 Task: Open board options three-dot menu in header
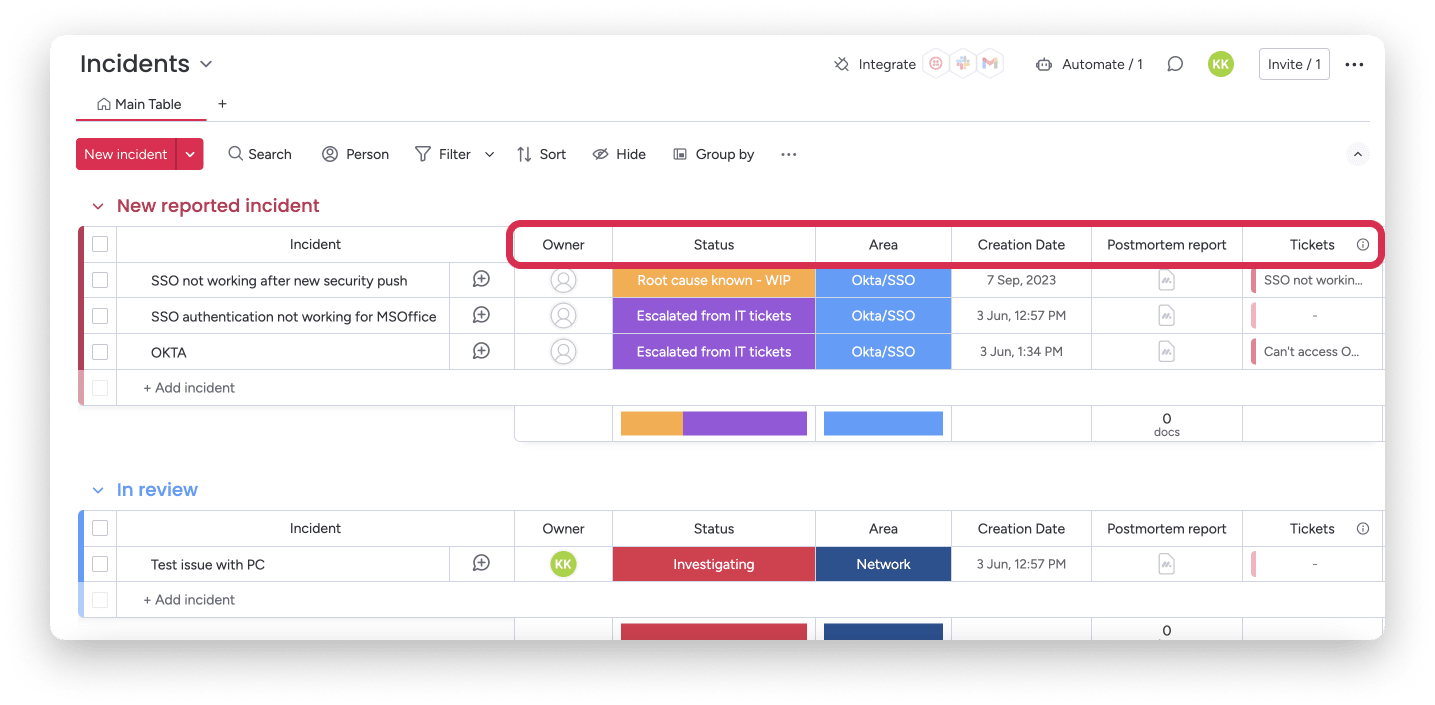pos(1354,64)
